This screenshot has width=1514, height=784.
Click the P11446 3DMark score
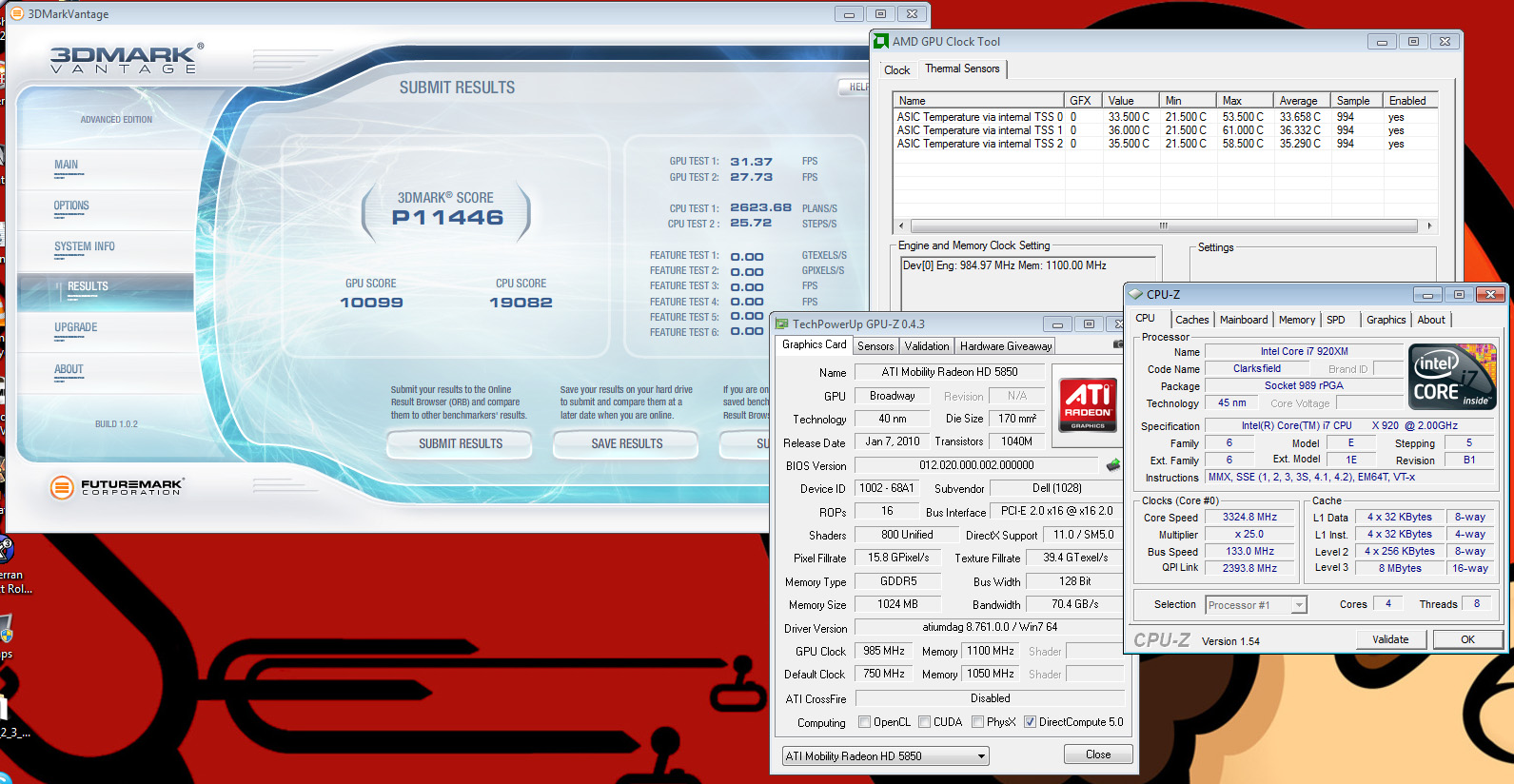[447, 217]
